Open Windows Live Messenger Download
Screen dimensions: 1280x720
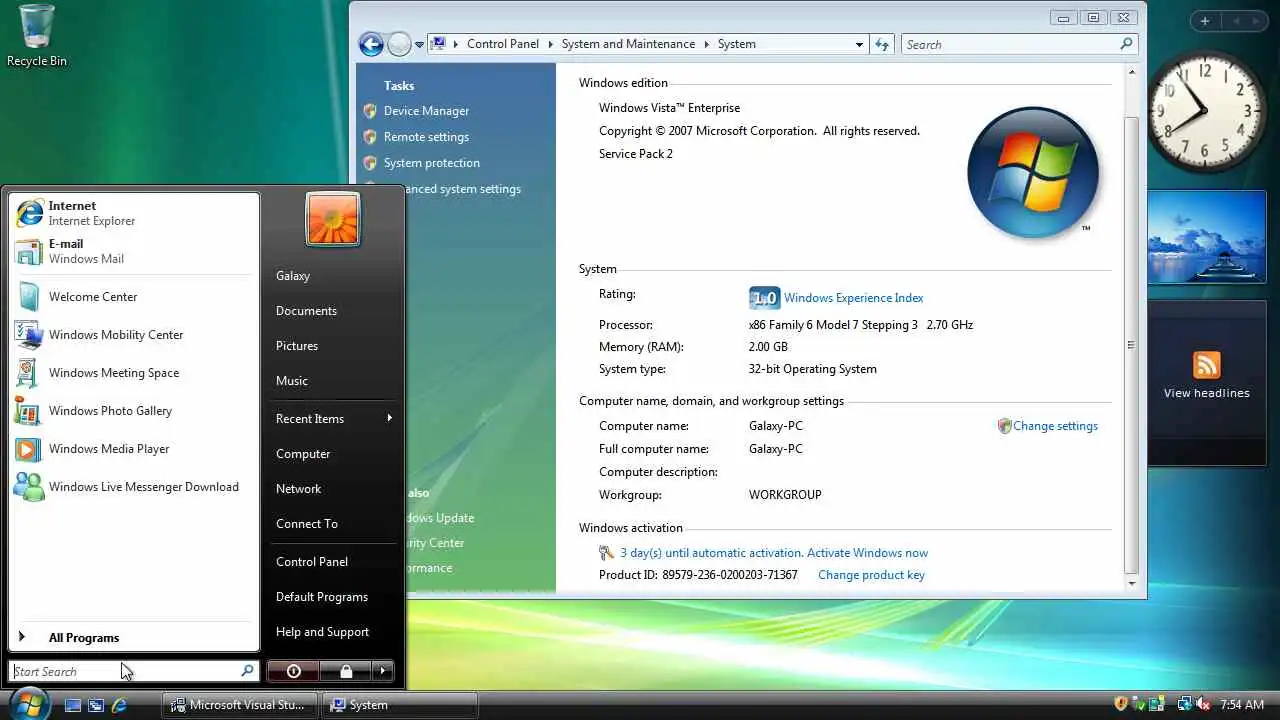click(x=132, y=487)
